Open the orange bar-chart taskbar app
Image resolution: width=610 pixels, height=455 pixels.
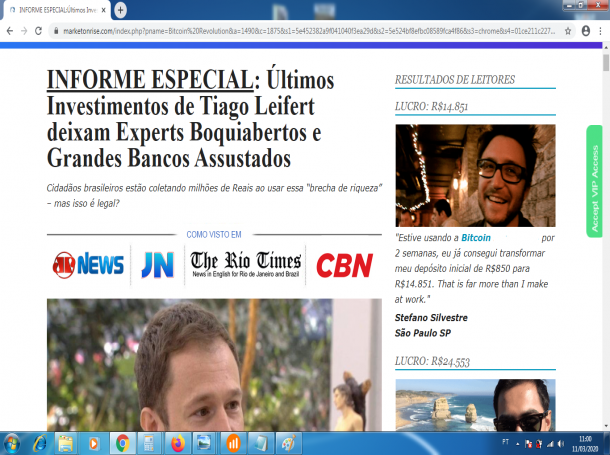pos(233,443)
